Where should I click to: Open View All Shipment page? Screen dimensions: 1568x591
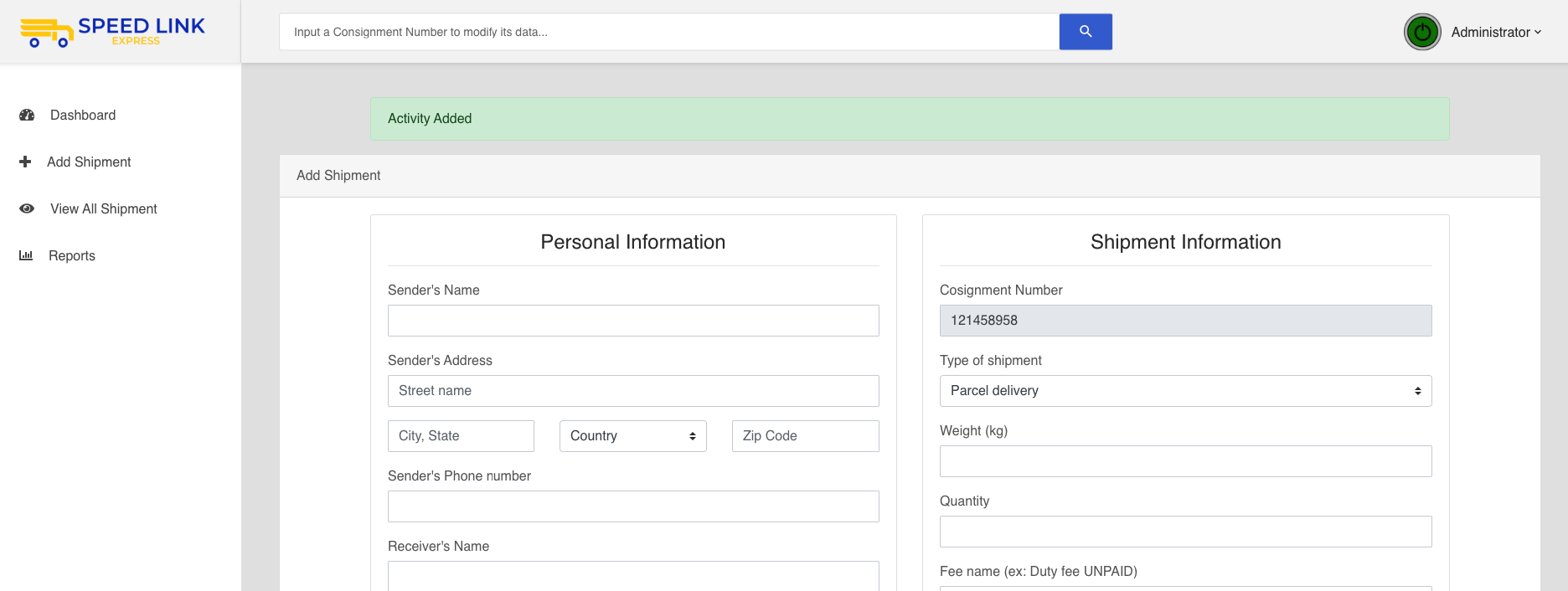click(104, 209)
